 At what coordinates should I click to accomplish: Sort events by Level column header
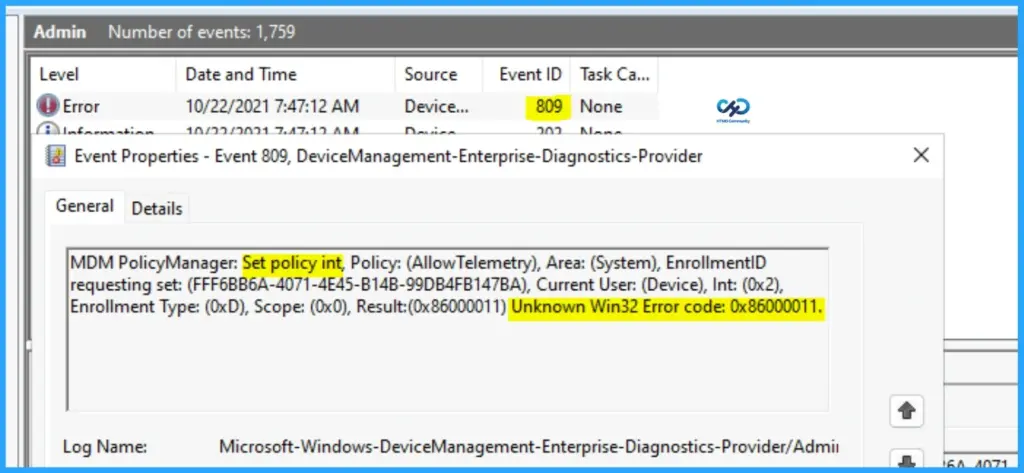coord(103,74)
